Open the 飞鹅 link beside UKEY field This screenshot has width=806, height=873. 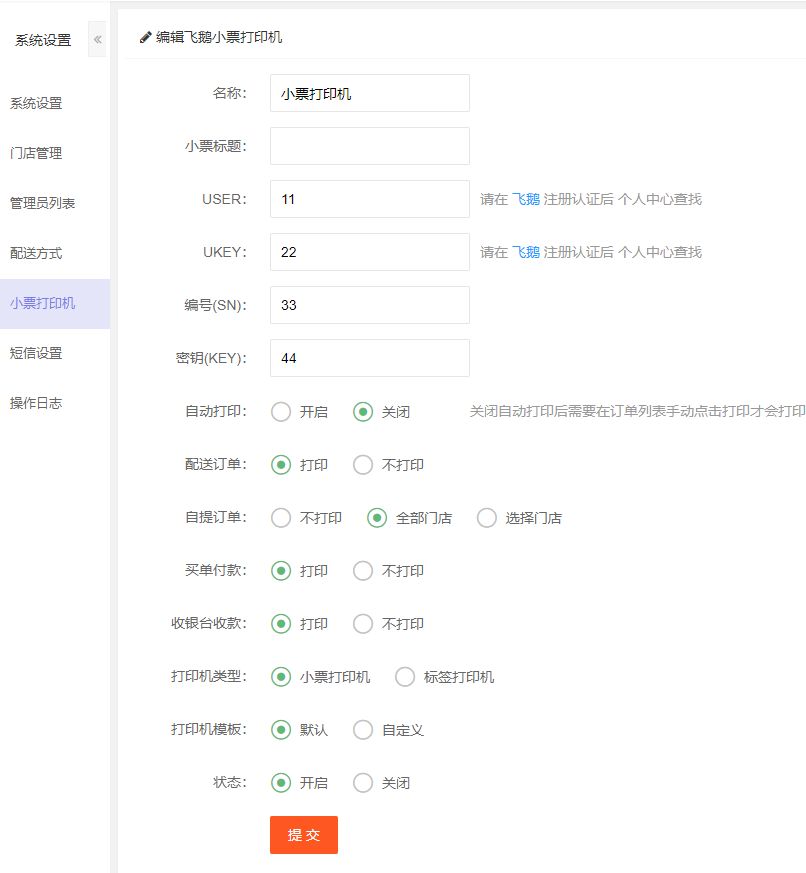click(x=526, y=252)
